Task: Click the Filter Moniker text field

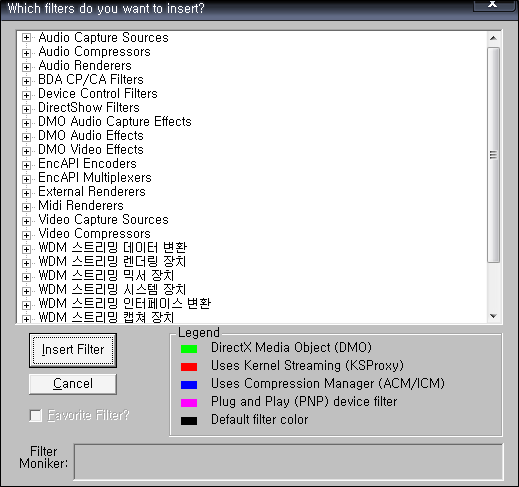Action: tap(288, 462)
